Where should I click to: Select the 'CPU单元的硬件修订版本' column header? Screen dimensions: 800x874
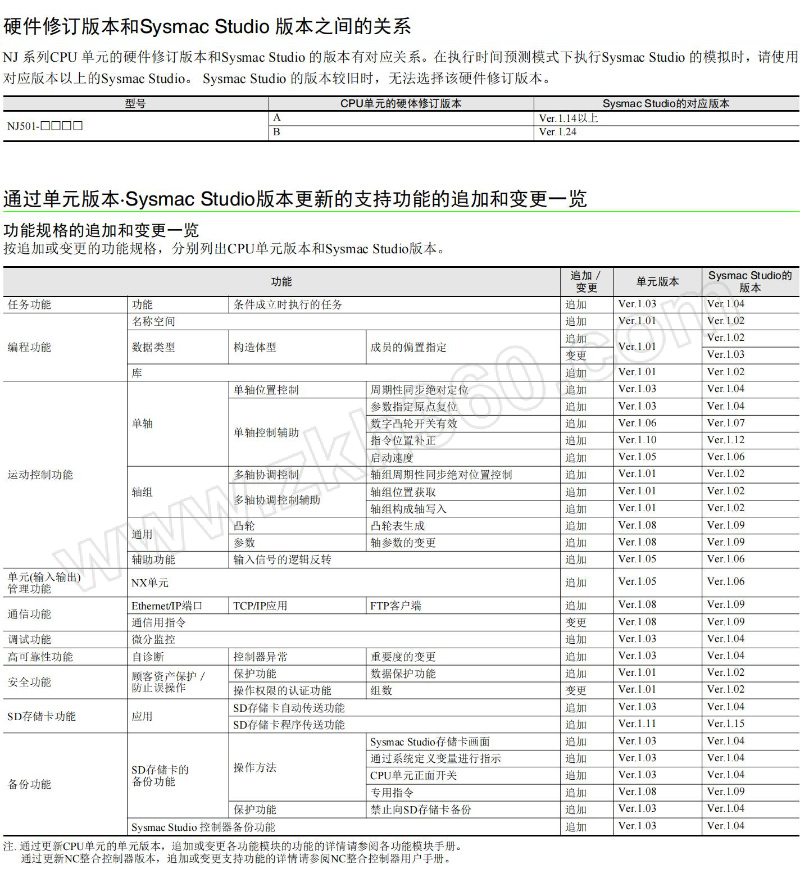(x=401, y=104)
